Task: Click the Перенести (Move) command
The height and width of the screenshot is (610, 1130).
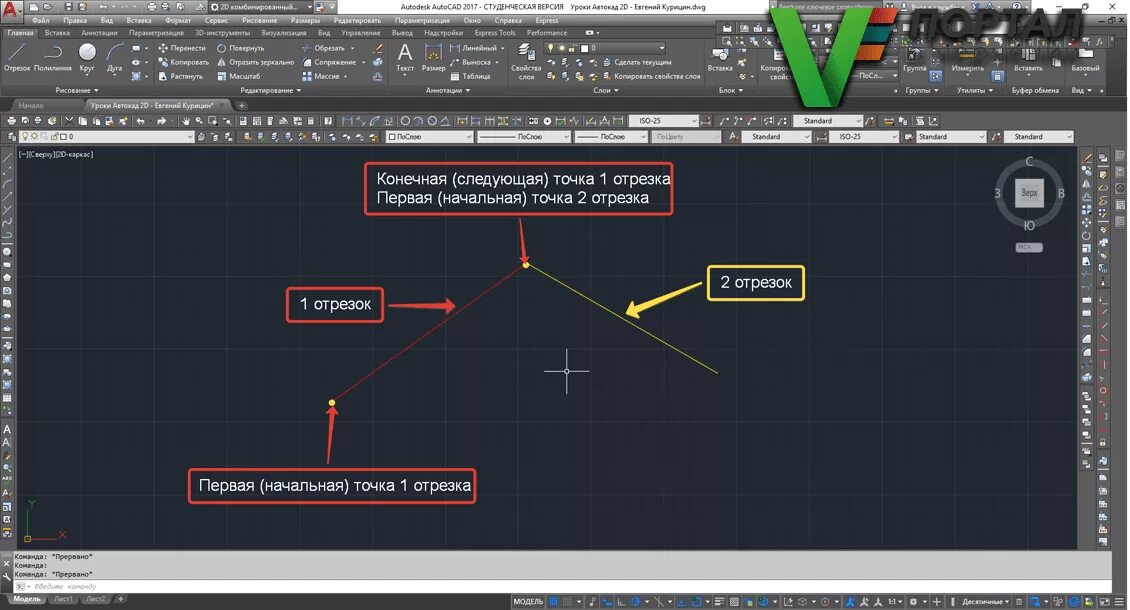Action: [x=182, y=48]
